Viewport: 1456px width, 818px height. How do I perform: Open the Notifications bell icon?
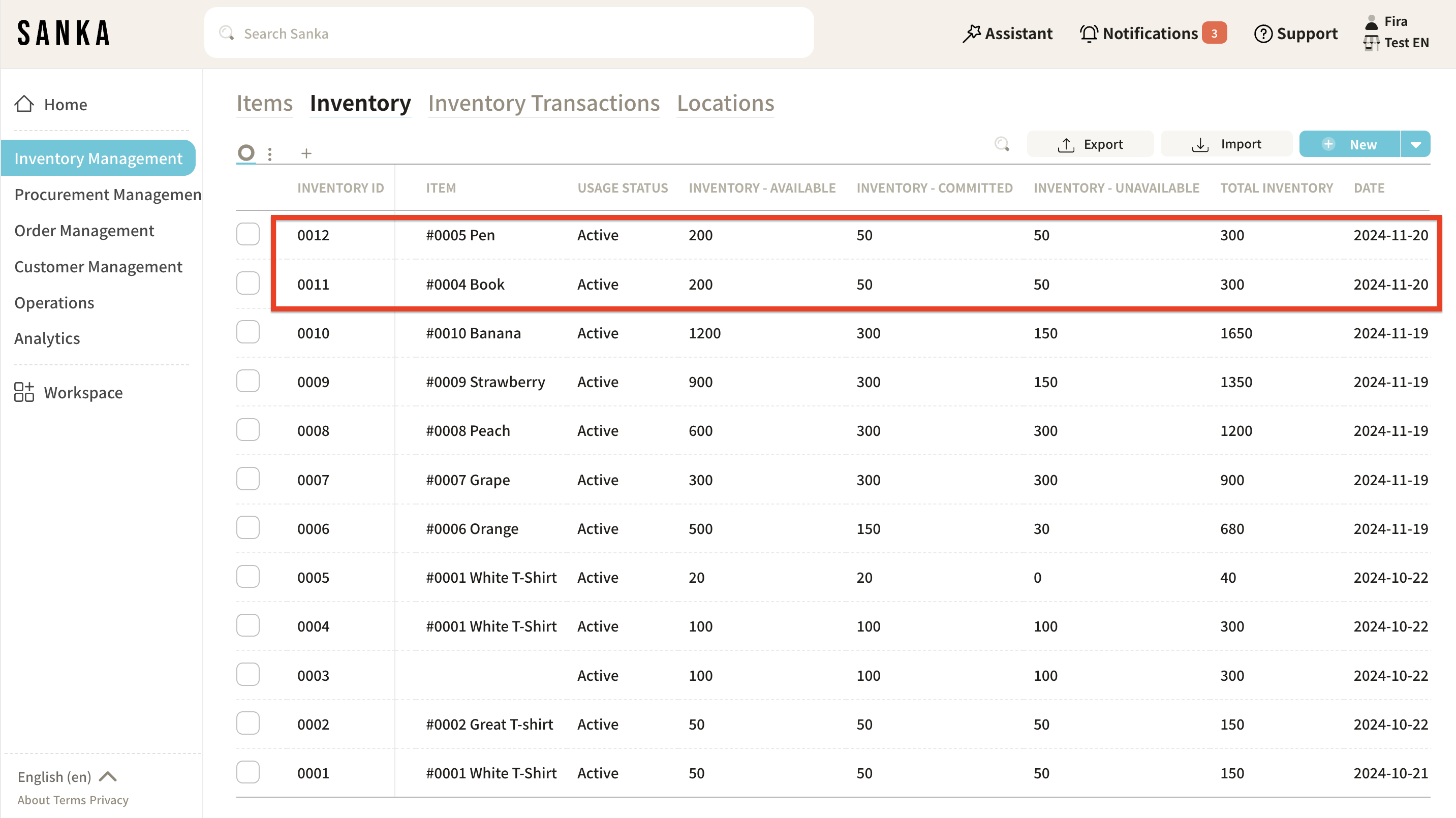[1088, 34]
